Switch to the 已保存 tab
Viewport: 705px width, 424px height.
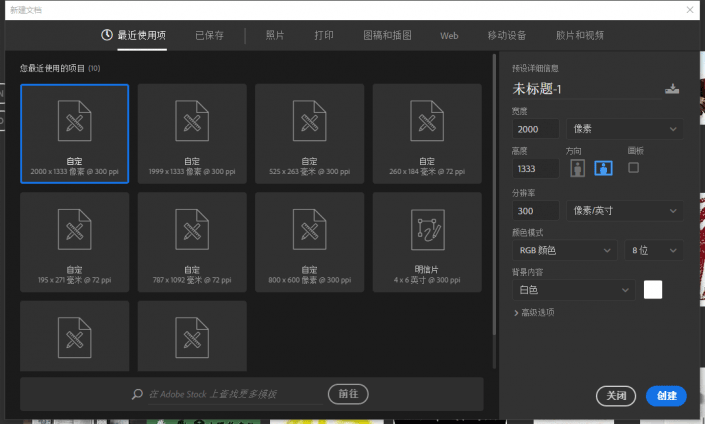click(x=209, y=35)
